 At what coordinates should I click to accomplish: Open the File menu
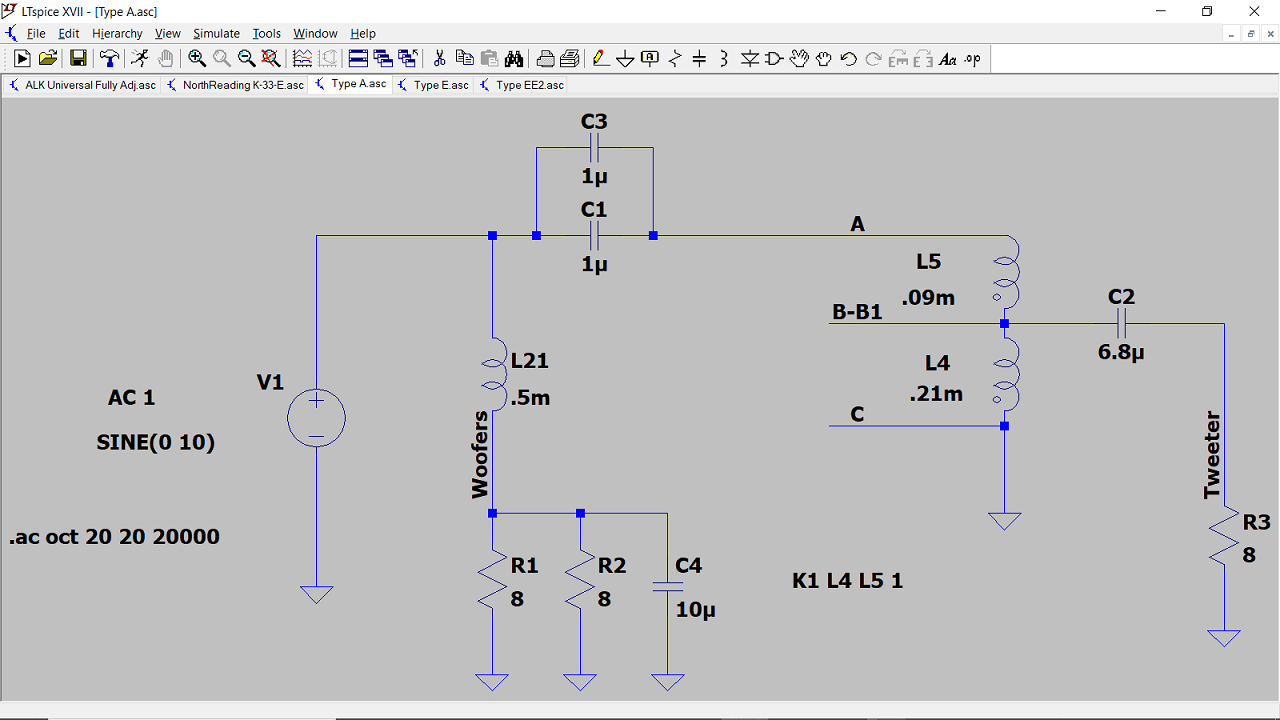click(x=36, y=33)
